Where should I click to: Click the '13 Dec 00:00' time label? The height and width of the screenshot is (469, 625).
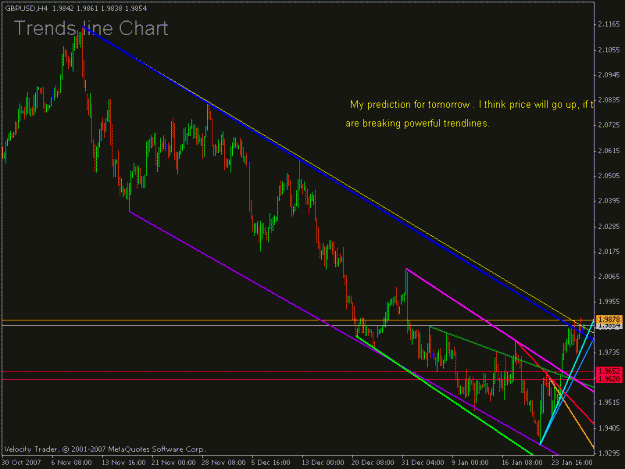pos(323,463)
